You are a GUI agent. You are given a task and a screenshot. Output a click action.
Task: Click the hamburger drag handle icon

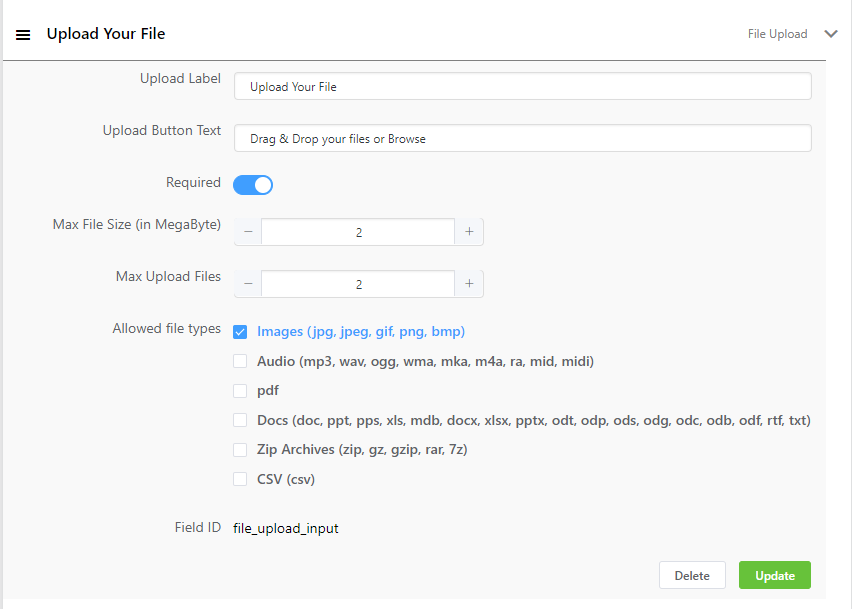coord(23,34)
